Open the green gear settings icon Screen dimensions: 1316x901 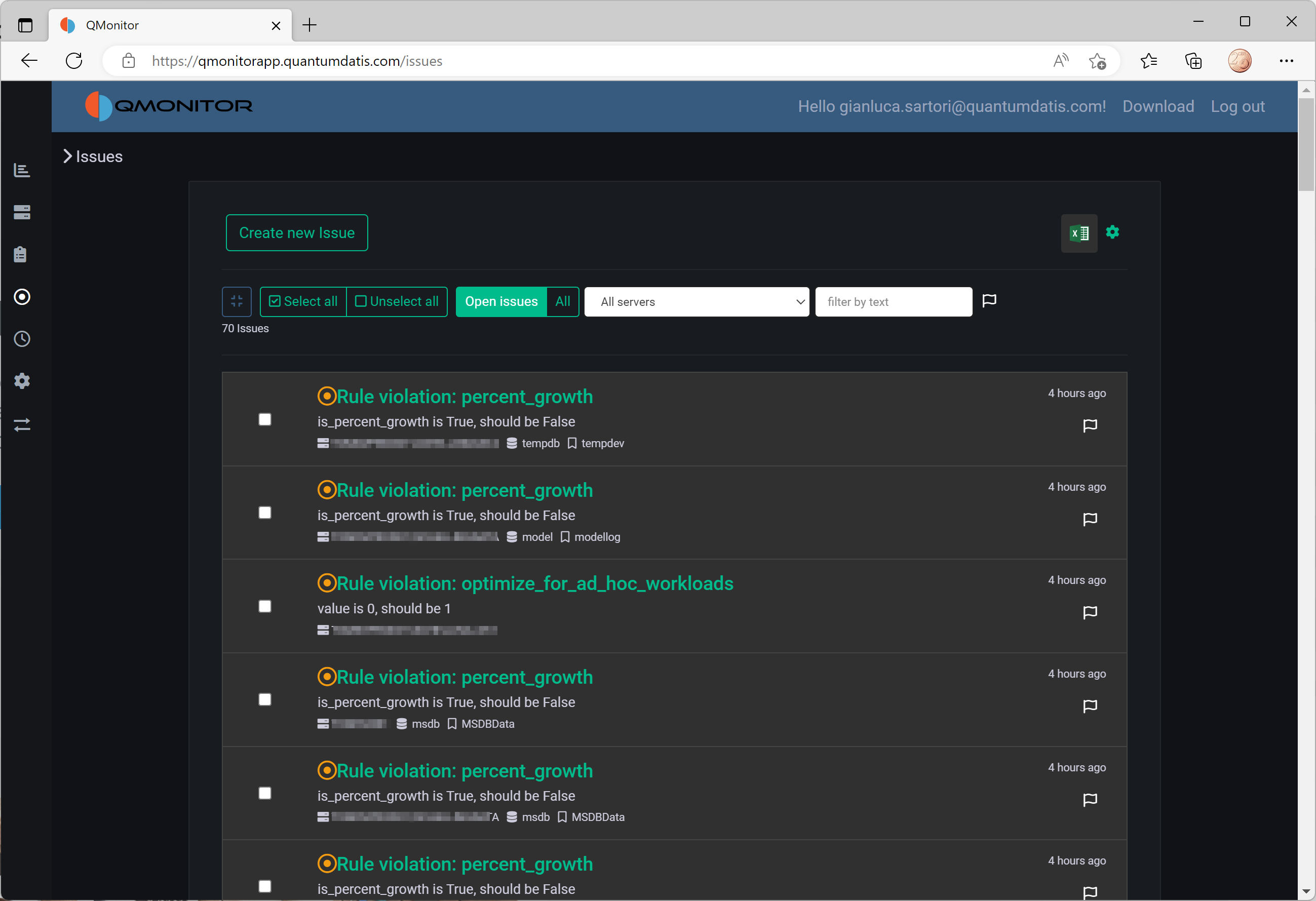click(x=1112, y=232)
